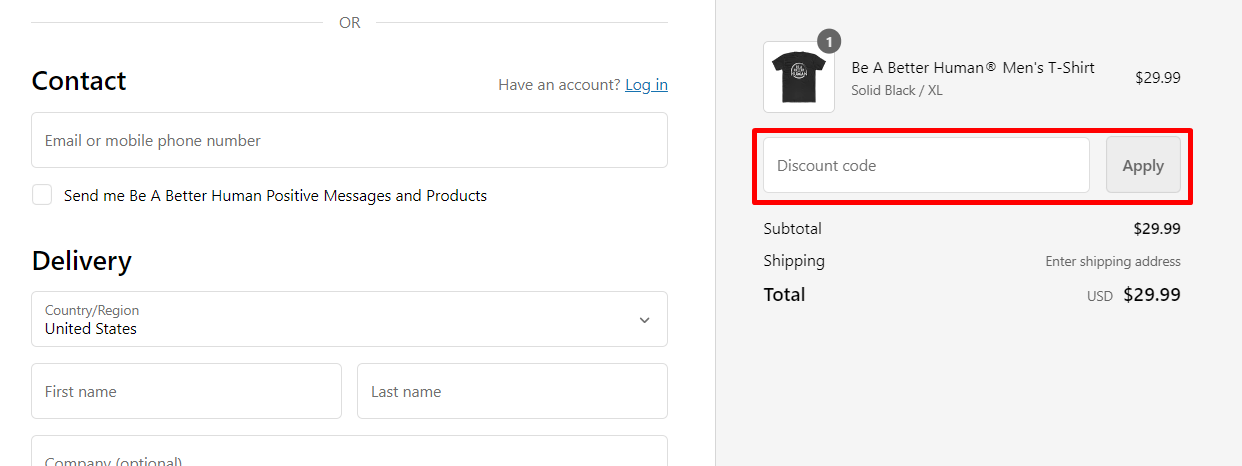Select the Company (optional) field
This screenshot has height=466, width=1242.
tap(349, 451)
